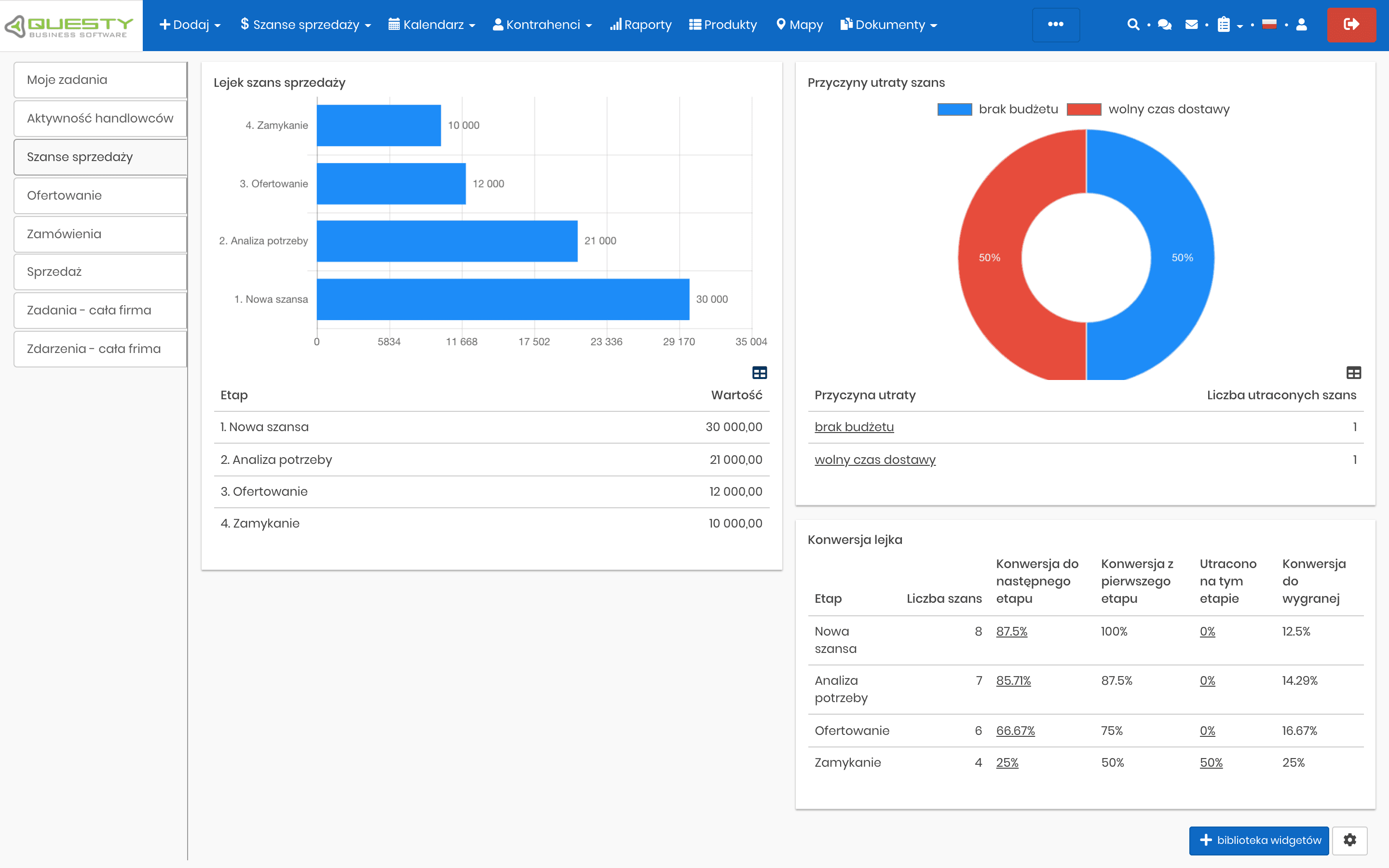The width and height of the screenshot is (1389, 868).
Task: Click the red donut chart segment
Action: pos(991,257)
